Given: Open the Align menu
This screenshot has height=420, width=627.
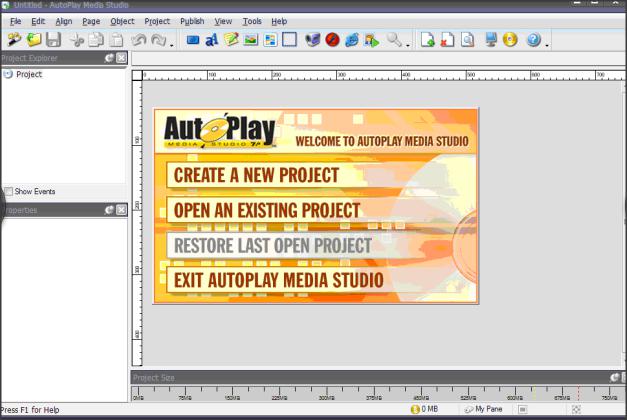Looking at the screenshot, I should pos(64,21).
